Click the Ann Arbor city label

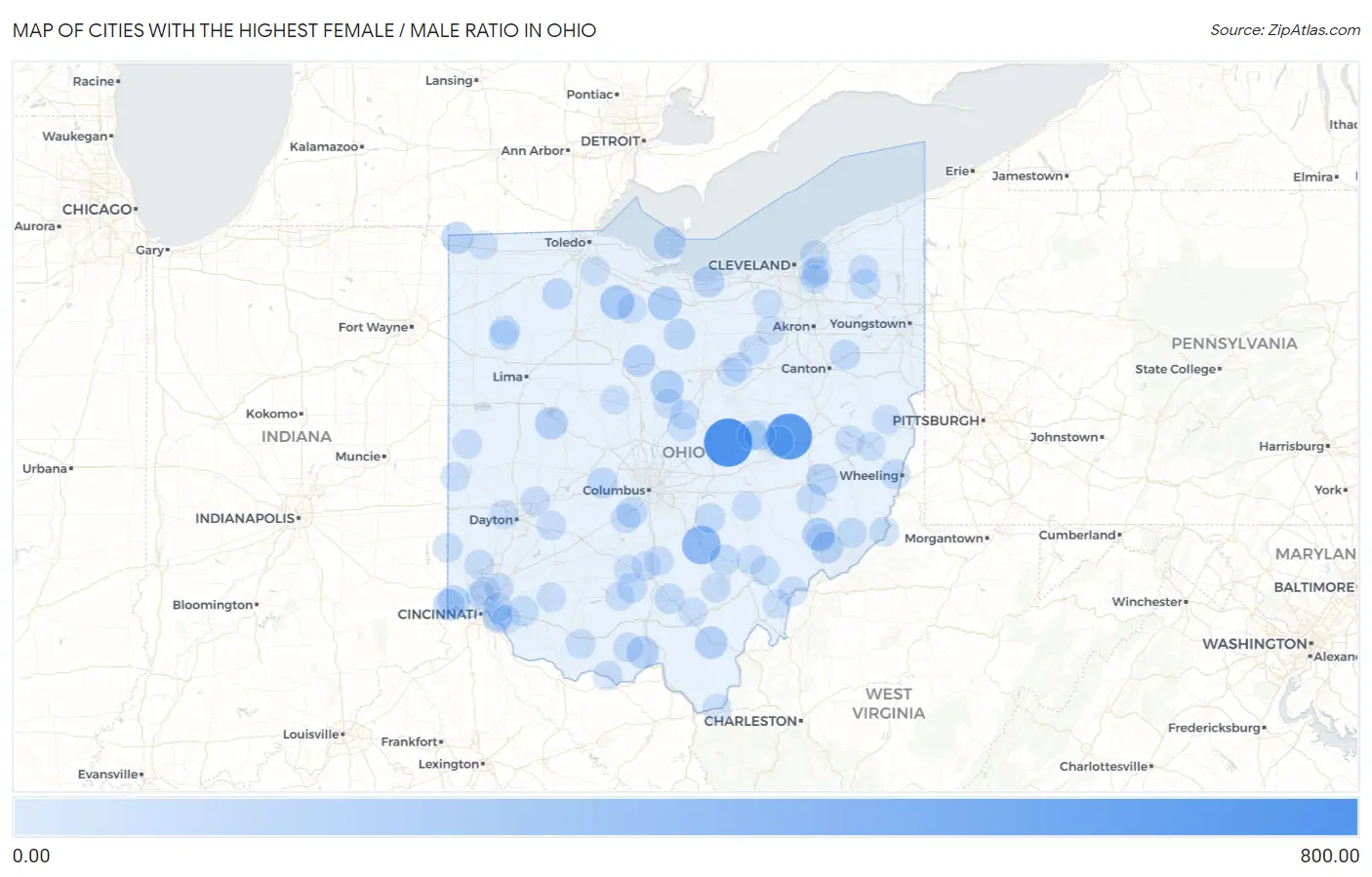point(533,151)
